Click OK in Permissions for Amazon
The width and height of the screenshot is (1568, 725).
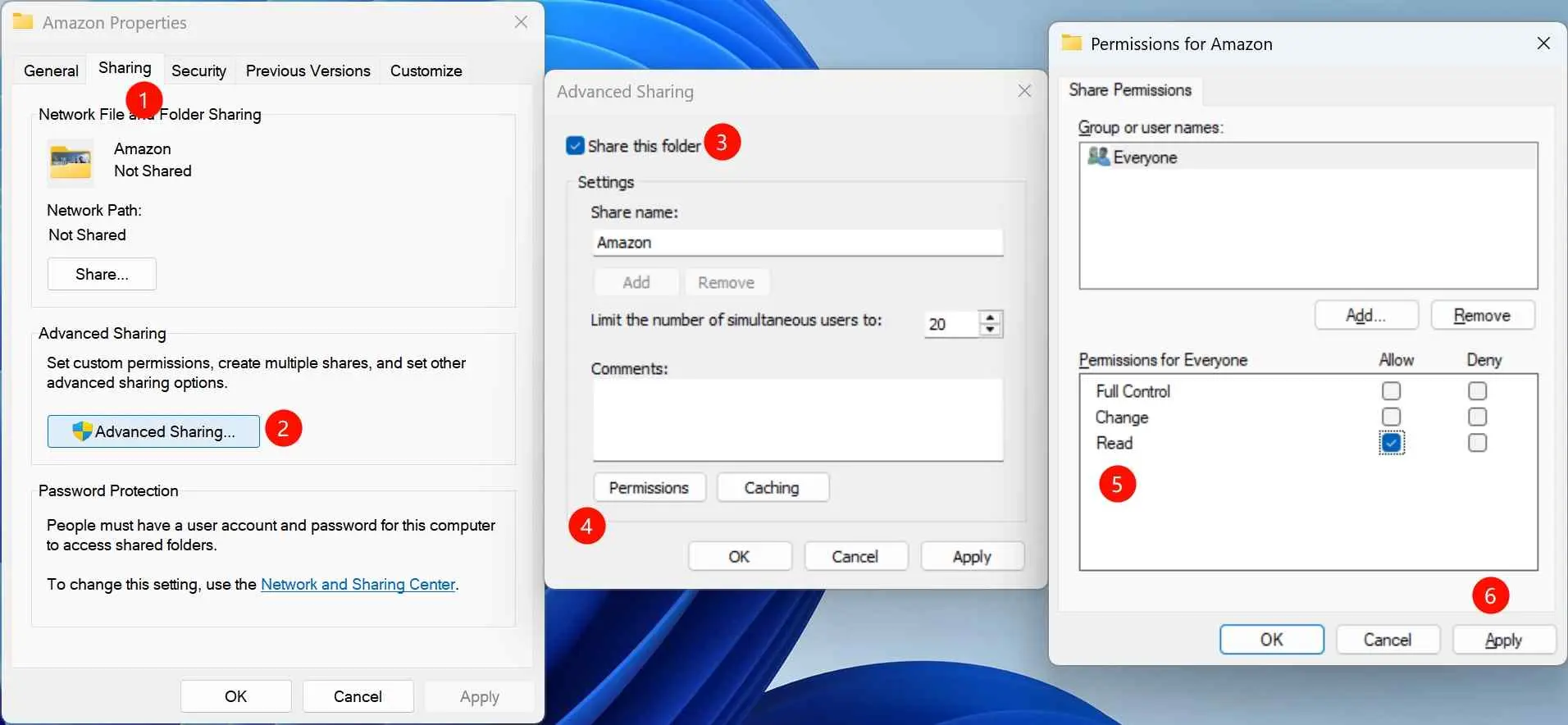[1271, 640]
